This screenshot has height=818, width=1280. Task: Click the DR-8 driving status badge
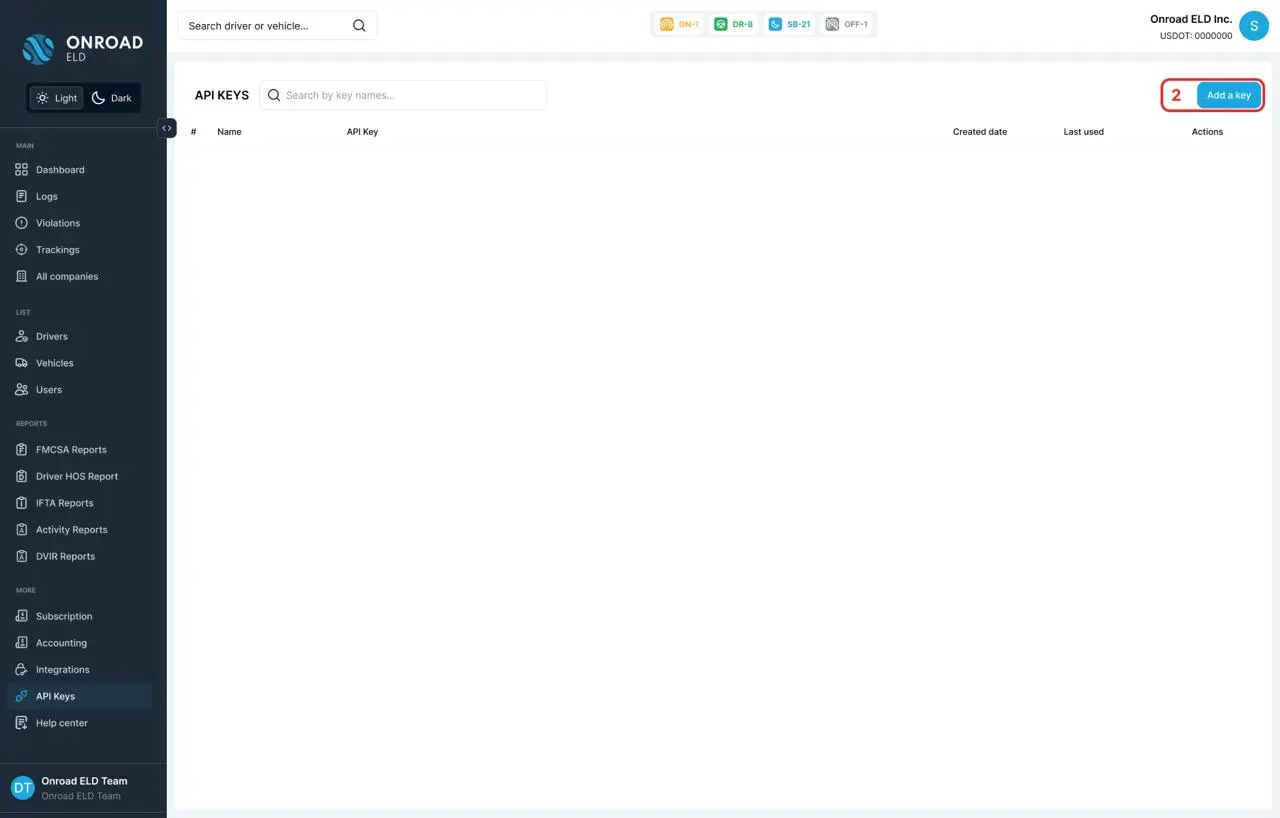point(734,24)
